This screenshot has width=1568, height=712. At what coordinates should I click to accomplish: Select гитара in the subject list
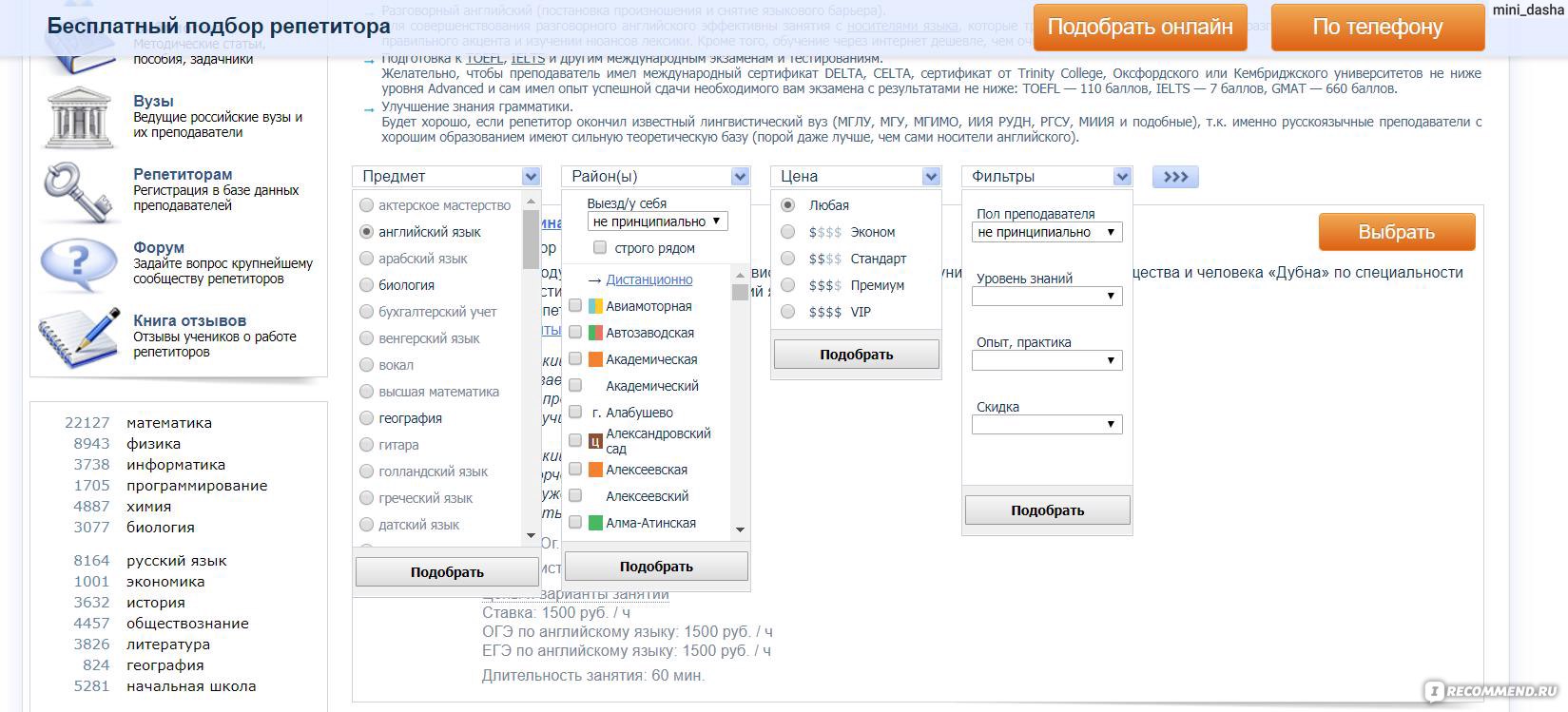(x=366, y=445)
